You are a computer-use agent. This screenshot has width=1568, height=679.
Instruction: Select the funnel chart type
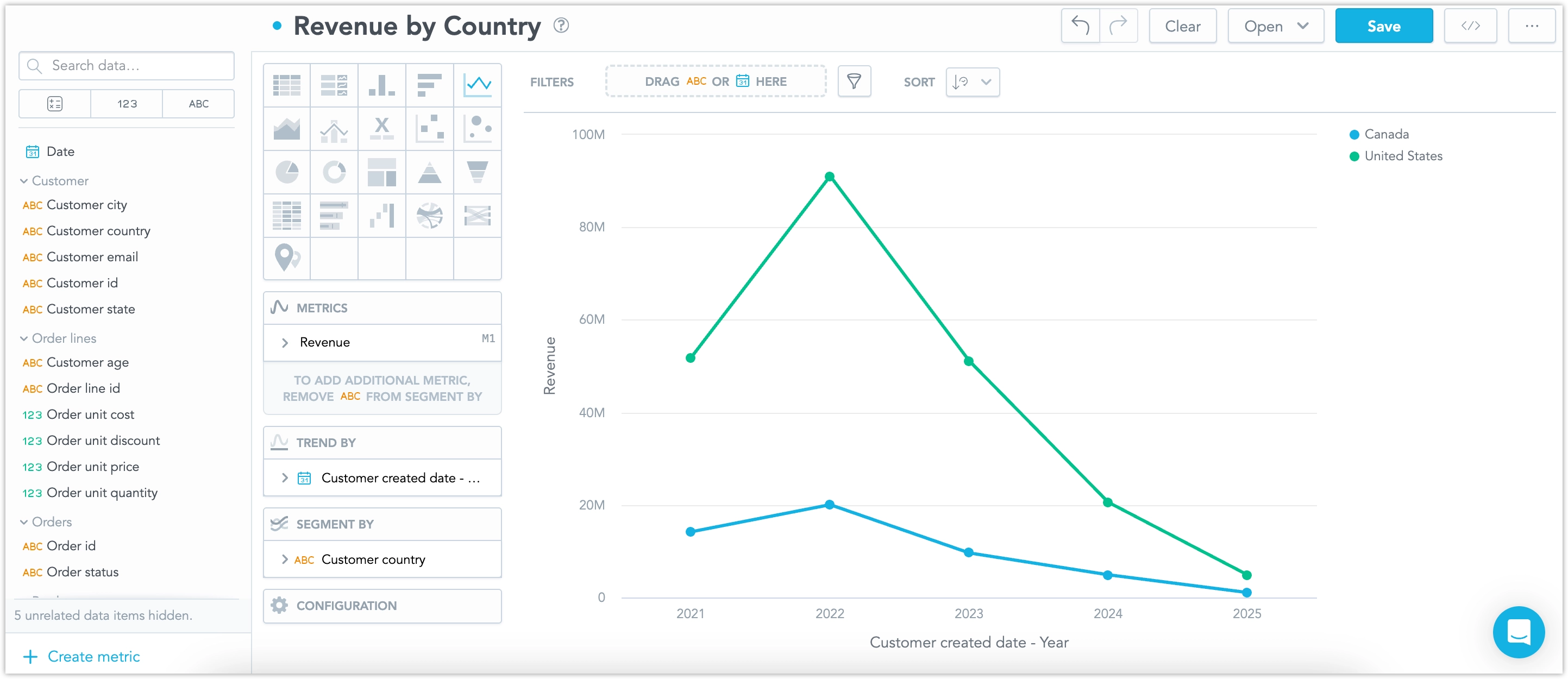pyautogui.click(x=477, y=172)
